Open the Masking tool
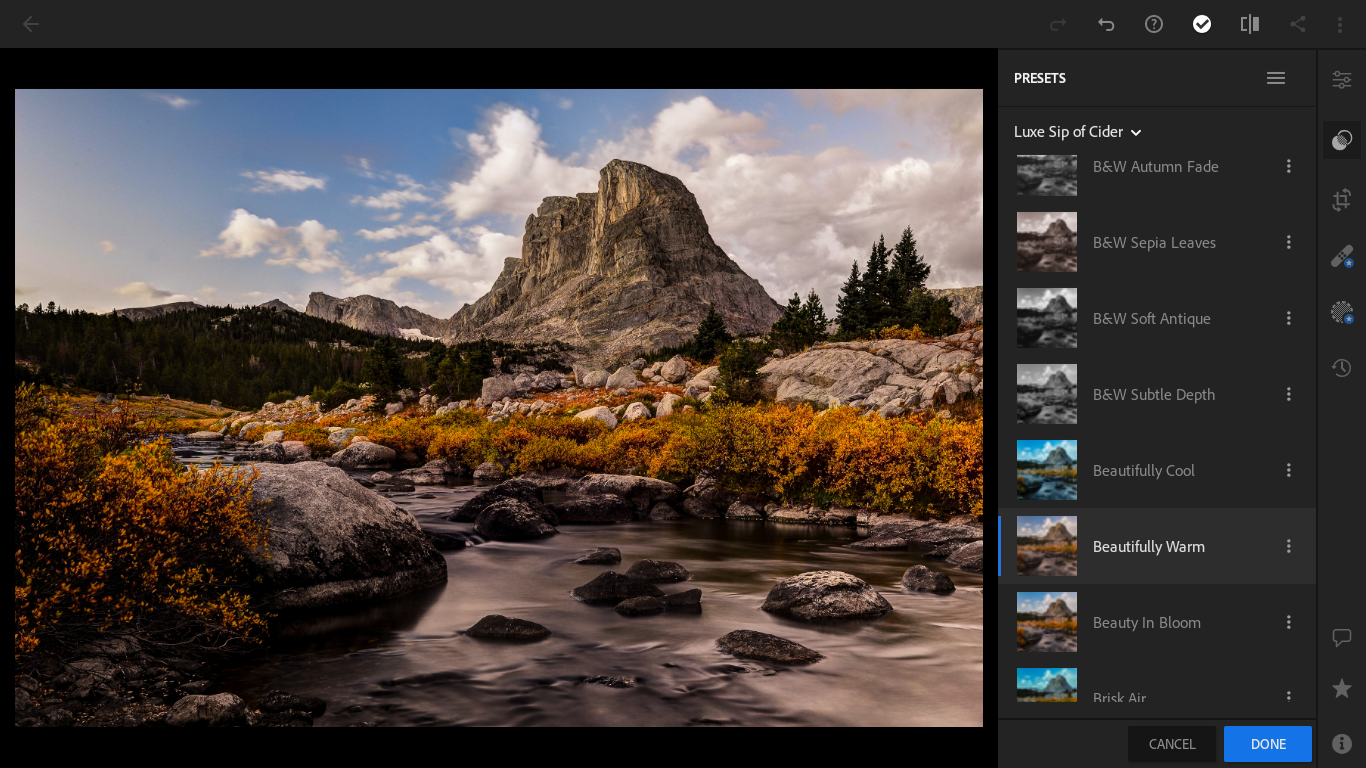The width and height of the screenshot is (1366, 768). (x=1342, y=313)
